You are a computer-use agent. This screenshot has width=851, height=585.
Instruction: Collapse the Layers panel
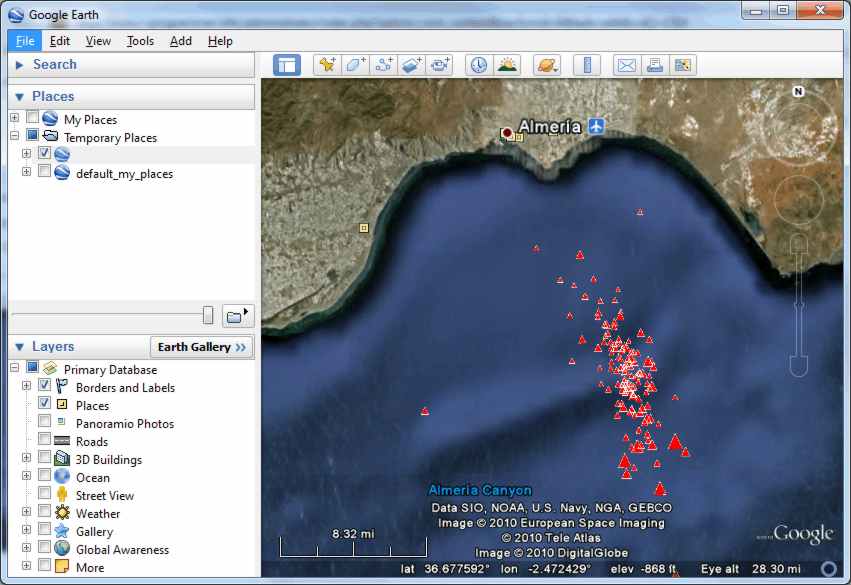coord(20,347)
